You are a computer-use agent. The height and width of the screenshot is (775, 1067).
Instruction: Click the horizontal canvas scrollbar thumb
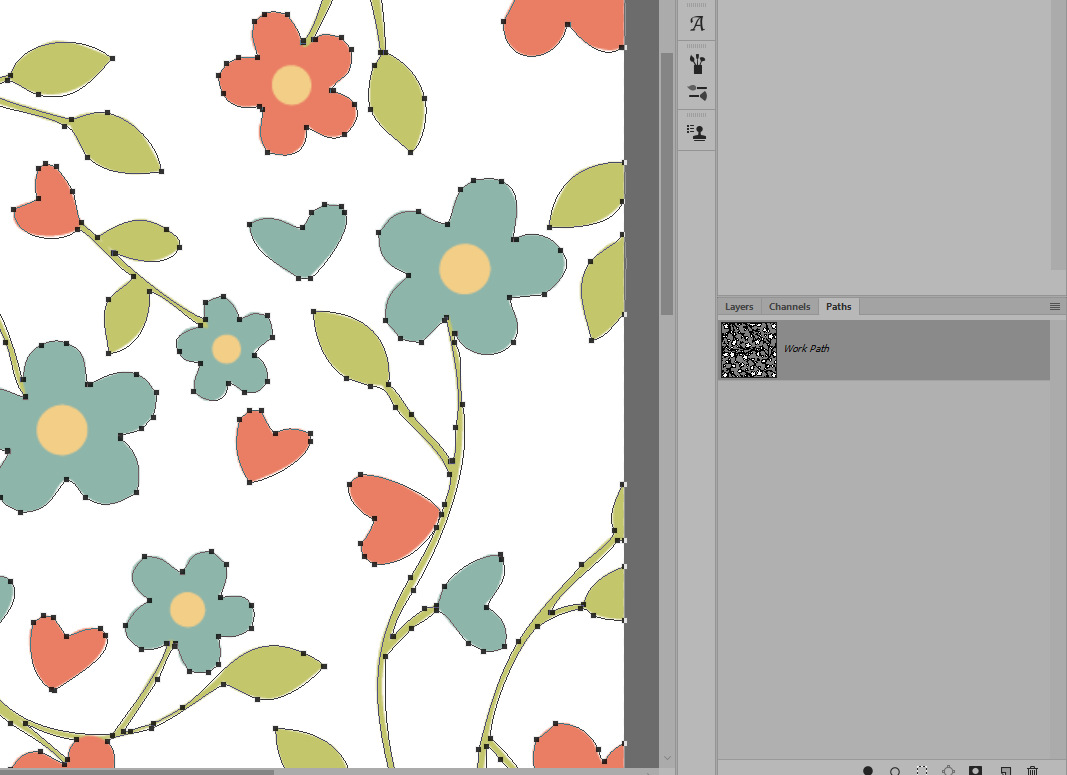[x=136, y=772]
